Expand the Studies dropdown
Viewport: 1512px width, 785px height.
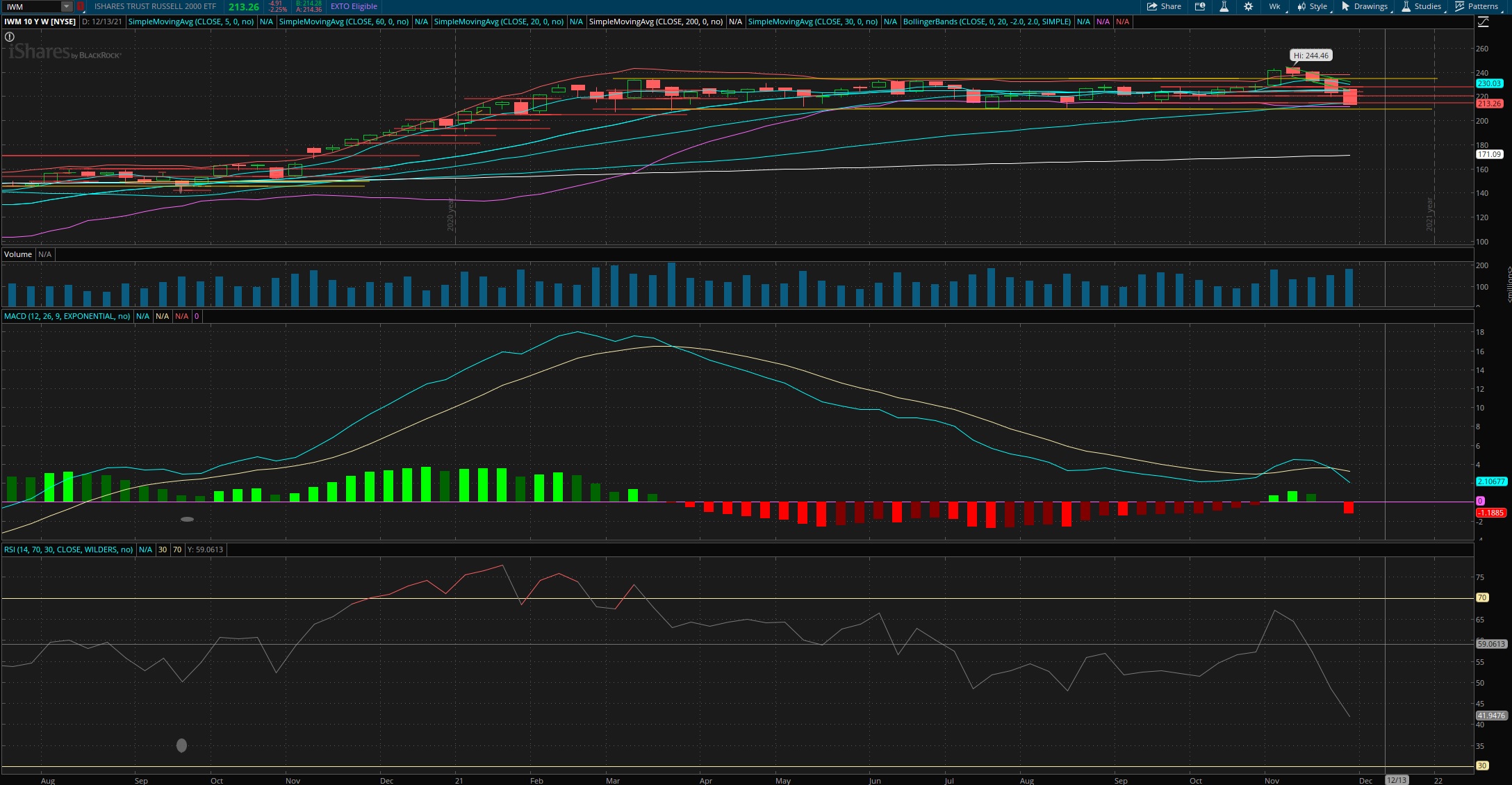click(x=1421, y=6)
